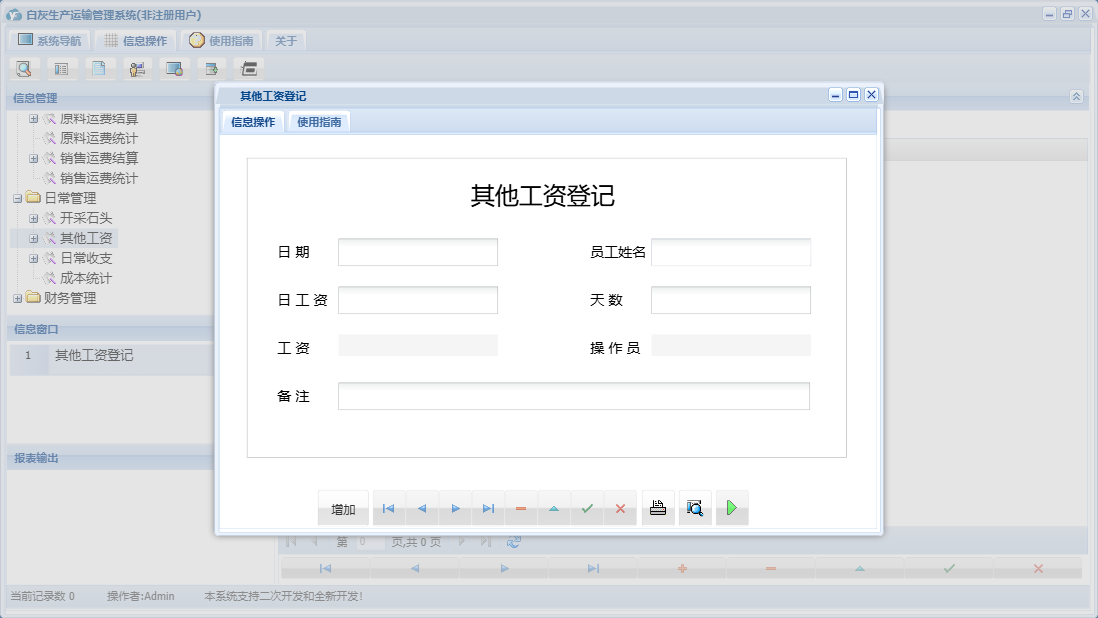Open the user management icon on the toolbar

click(x=136, y=68)
